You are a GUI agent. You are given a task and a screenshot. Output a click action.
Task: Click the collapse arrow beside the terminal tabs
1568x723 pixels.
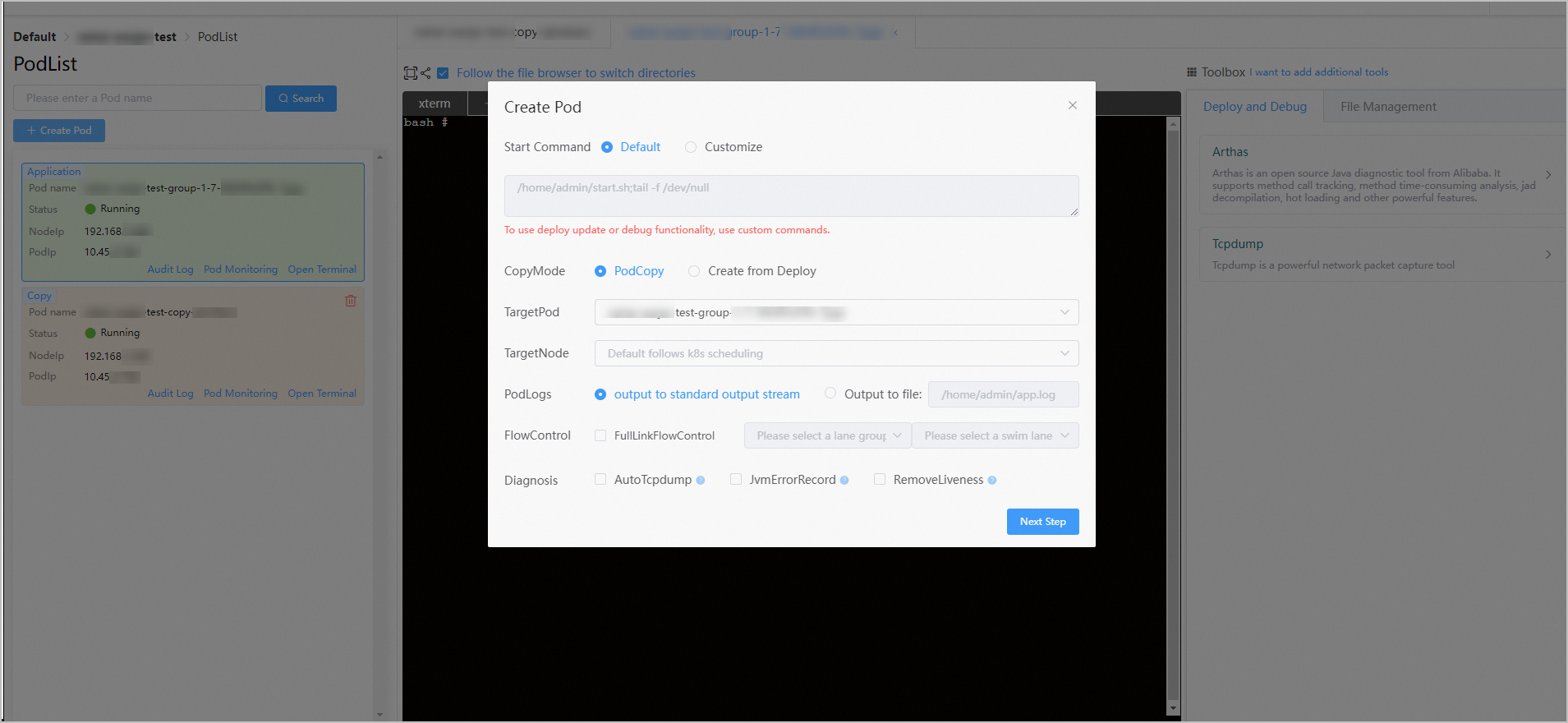[895, 33]
